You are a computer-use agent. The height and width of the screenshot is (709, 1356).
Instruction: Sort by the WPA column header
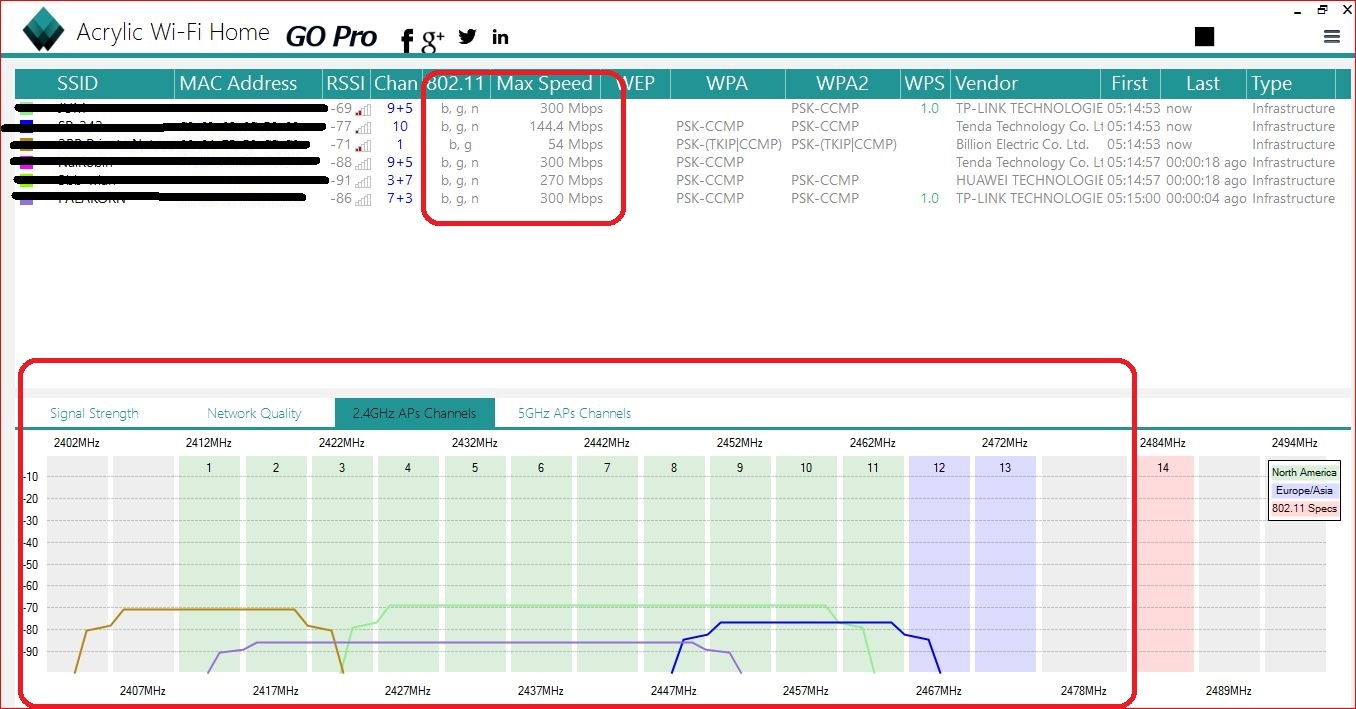click(727, 84)
